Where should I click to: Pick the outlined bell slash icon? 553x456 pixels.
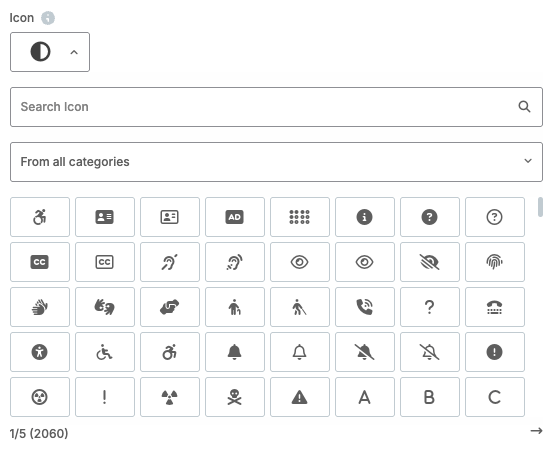click(x=430, y=352)
